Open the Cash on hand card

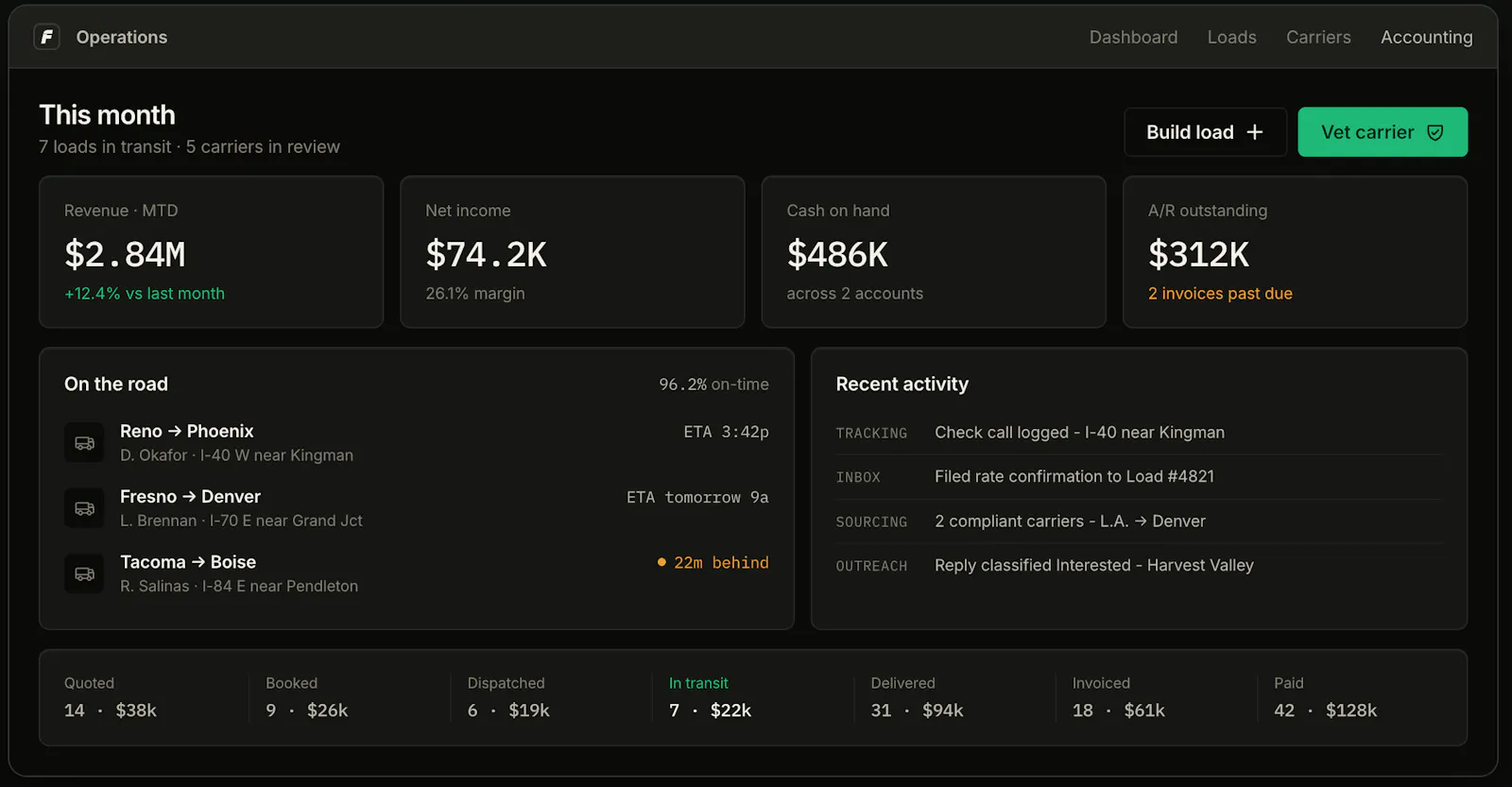pos(934,252)
